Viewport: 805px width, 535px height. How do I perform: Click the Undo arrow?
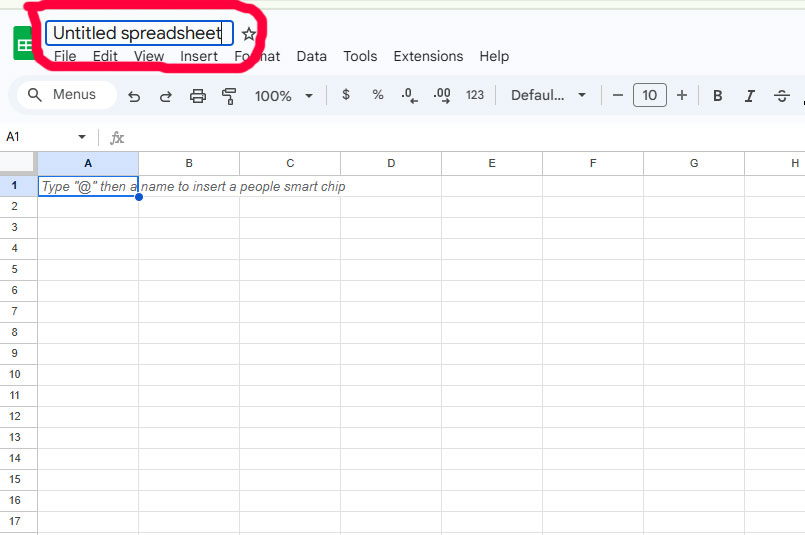pos(134,96)
